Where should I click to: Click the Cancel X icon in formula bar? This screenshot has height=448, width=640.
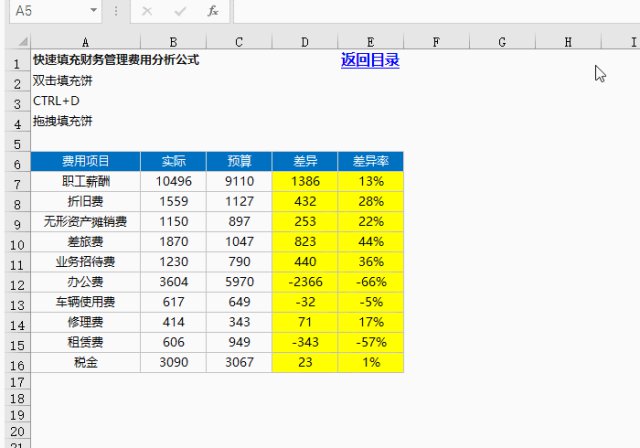click(147, 11)
